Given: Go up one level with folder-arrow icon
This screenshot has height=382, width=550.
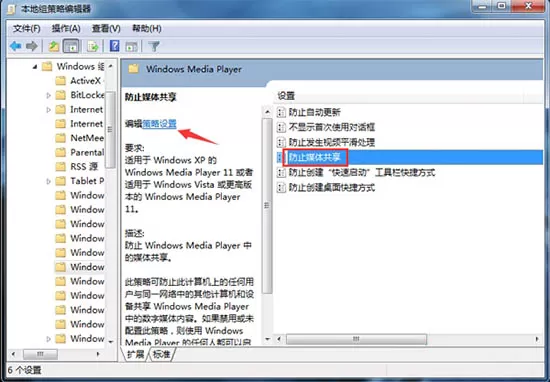Looking at the screenshot, I should tap(54, 46).
